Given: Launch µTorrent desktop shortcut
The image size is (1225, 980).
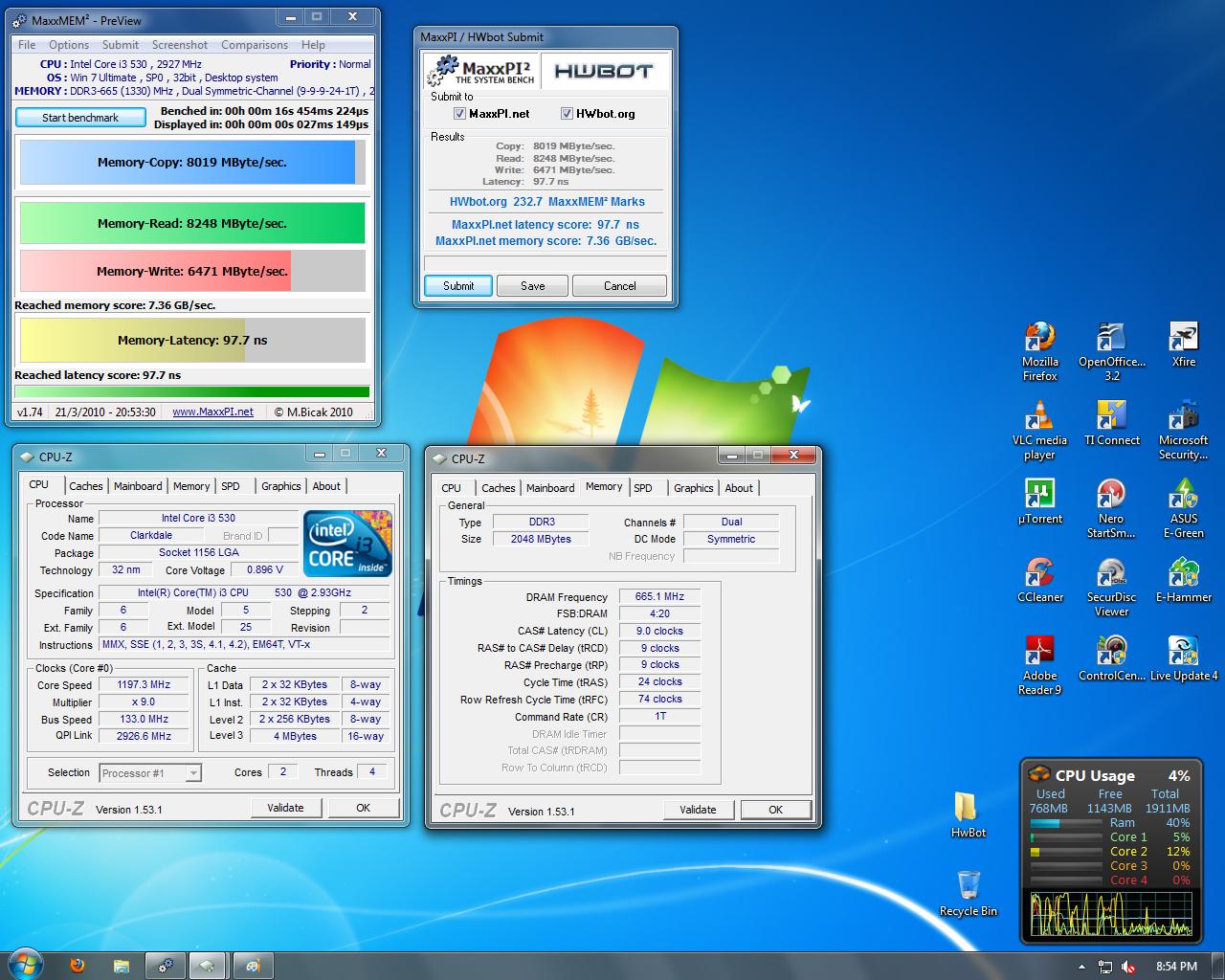Looking at the screenshot, I should [x=1039, y=501].
